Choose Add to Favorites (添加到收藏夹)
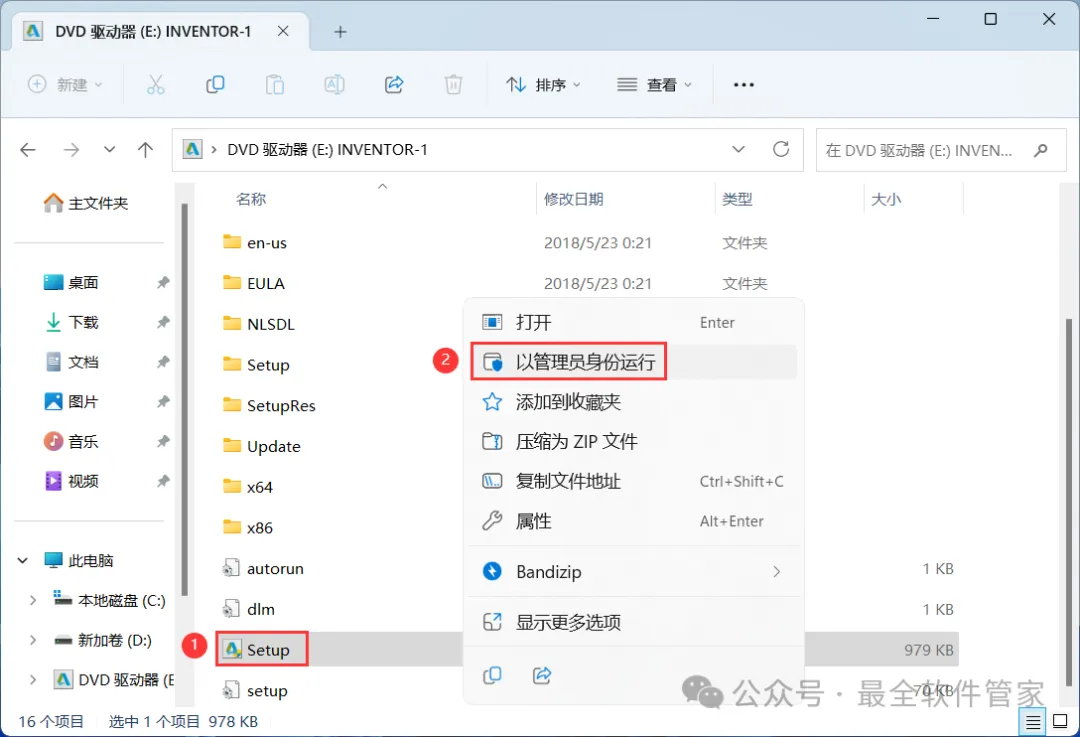The width and height of the screenshot is (1080, 737). tap(633, 402)
